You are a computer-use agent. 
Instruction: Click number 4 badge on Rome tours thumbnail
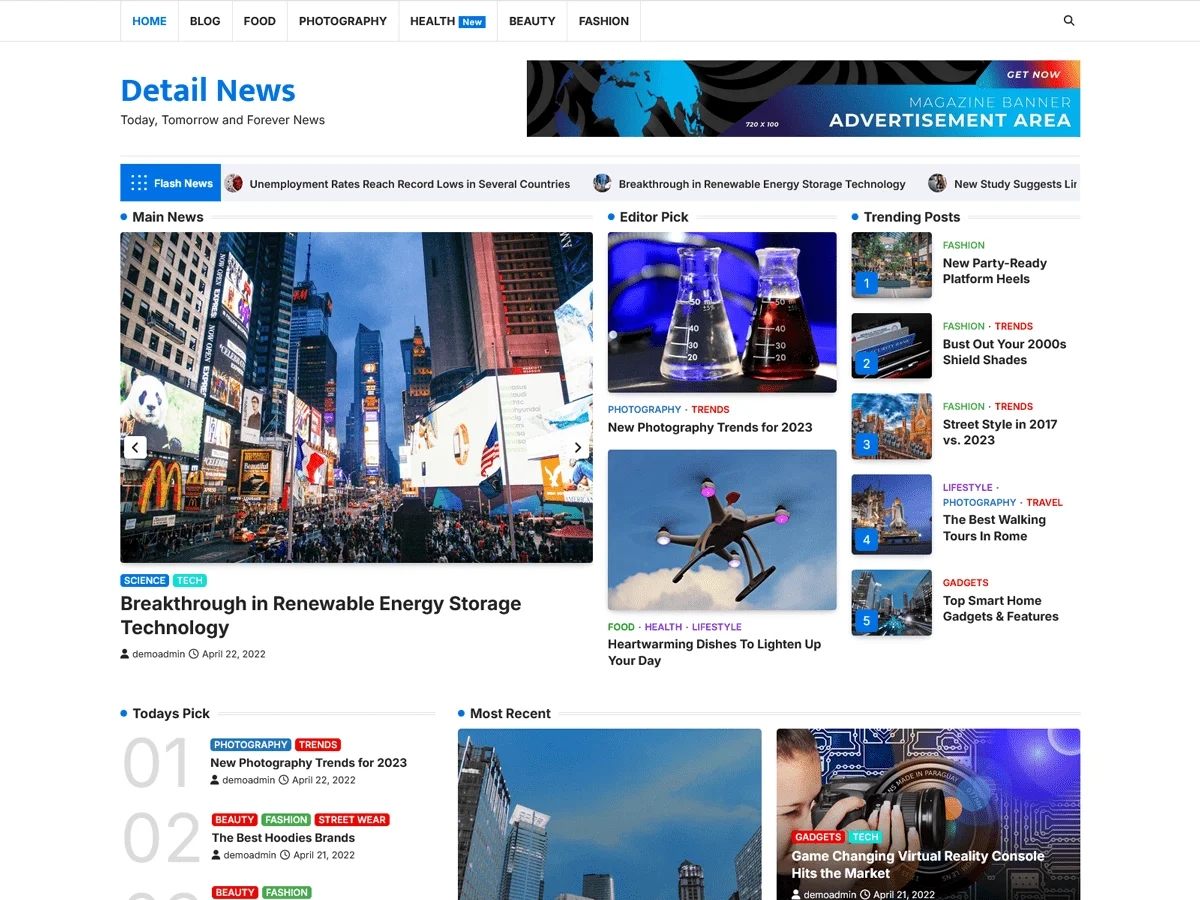866,540
